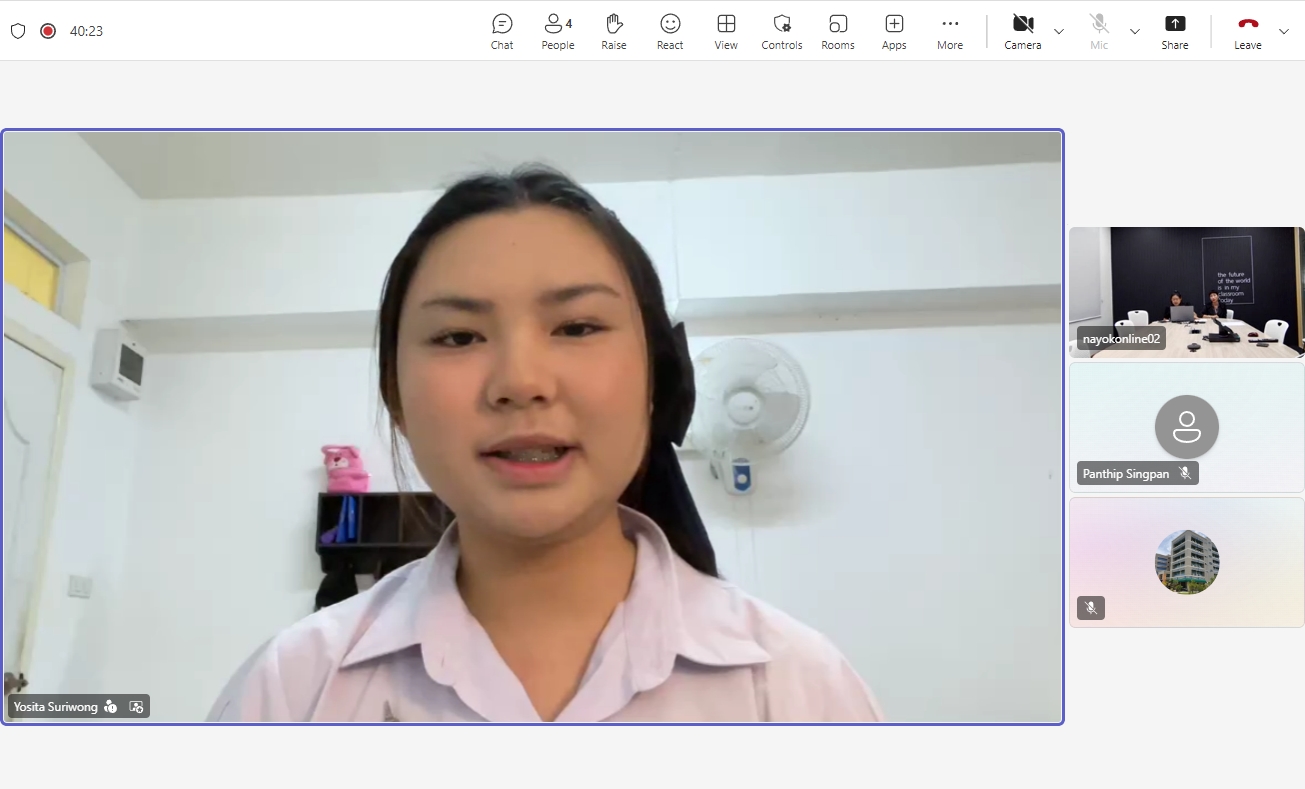Share your screen content

click(x=1175, y=31)
